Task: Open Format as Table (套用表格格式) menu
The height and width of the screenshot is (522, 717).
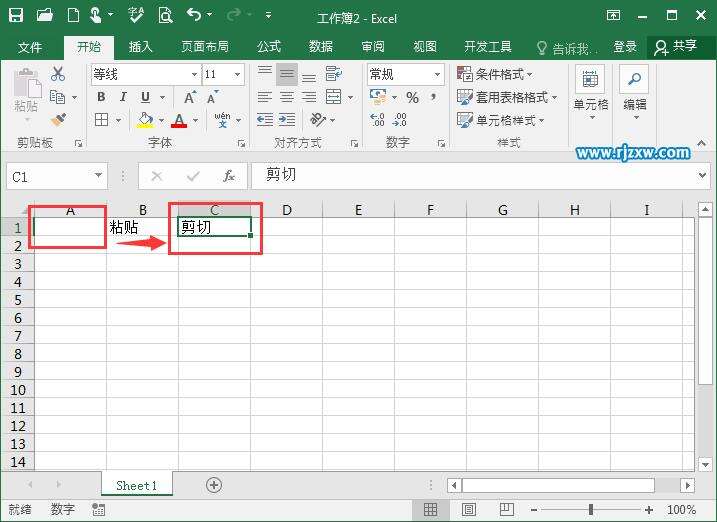Action: point(507,97)
